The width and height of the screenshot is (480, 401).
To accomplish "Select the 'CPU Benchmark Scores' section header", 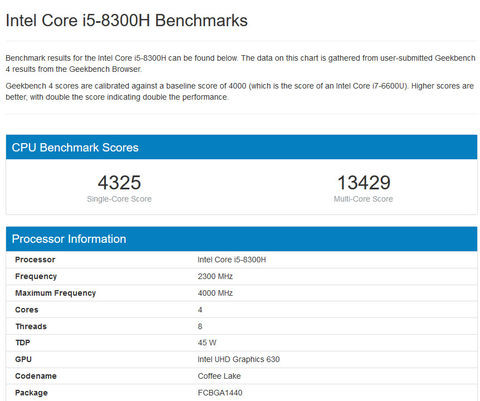I will pyautogui.click(x=241, y=147).
